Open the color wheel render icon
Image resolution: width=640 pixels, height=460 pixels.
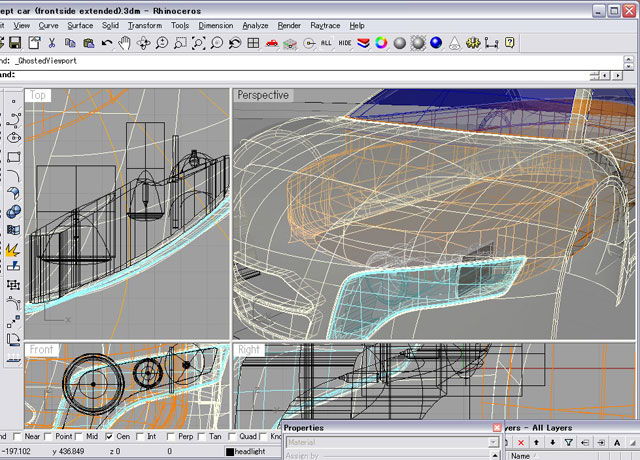(379, 43)
